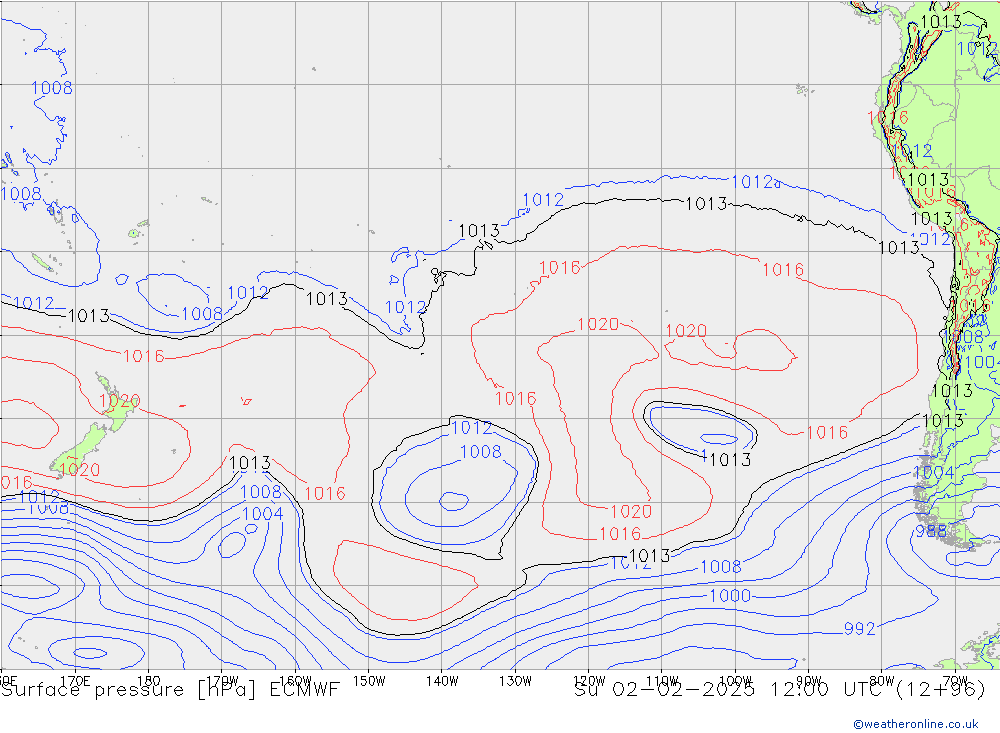This screenshot has height=733, width=1000.
Task: Click the small green island east of the 1008 label
Action: (133, 234)
